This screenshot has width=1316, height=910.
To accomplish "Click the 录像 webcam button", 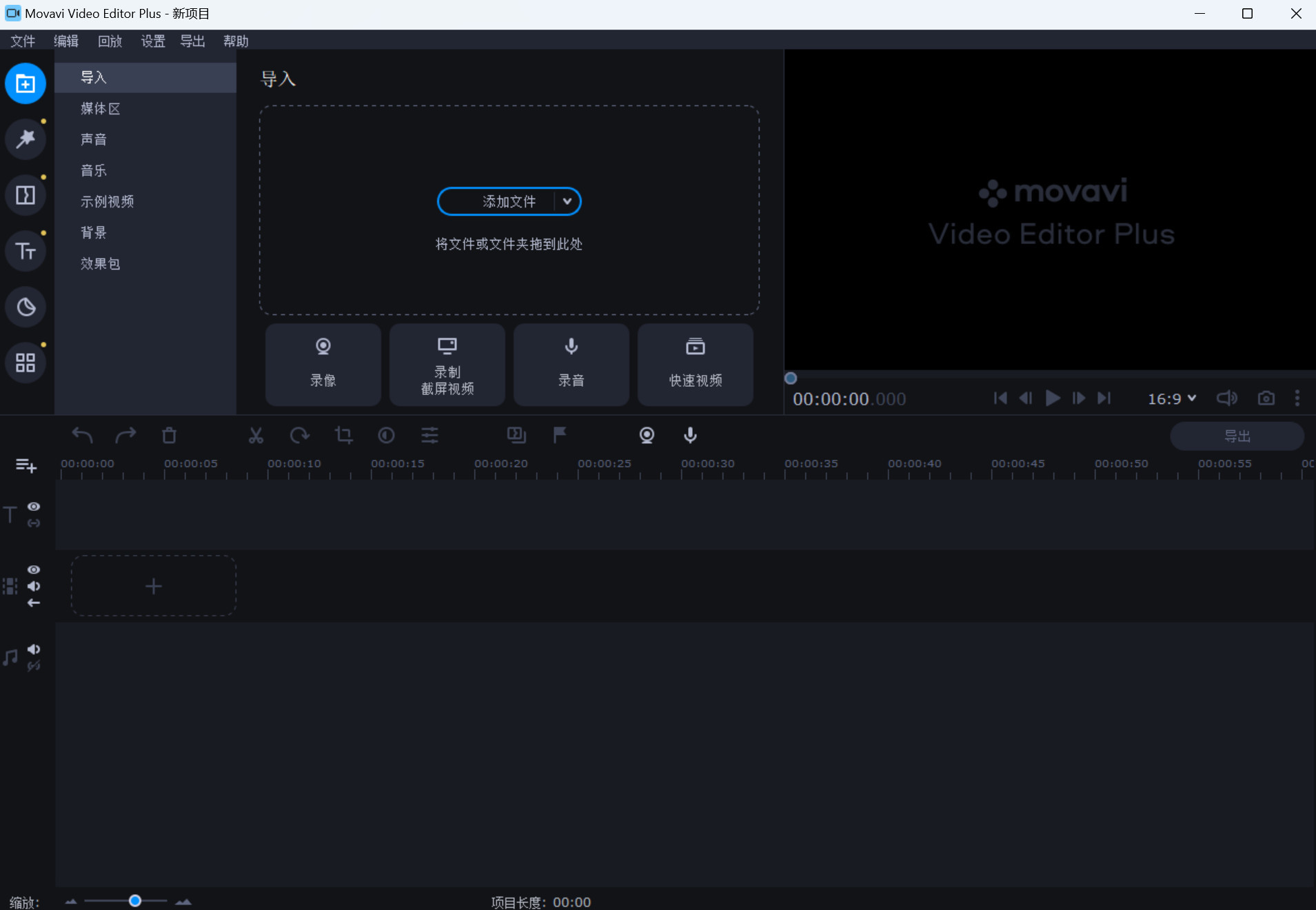I will tap(323, 365).
